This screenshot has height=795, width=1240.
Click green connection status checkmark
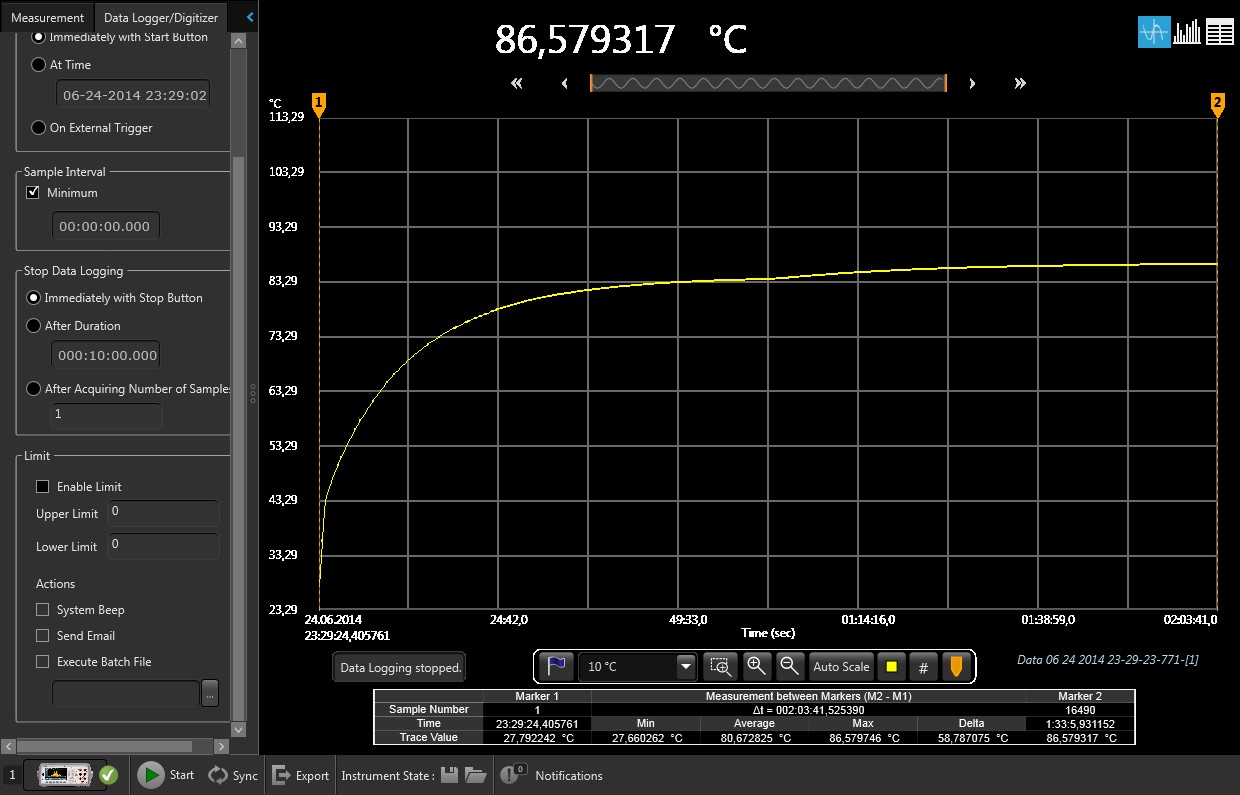click(109, 775)
